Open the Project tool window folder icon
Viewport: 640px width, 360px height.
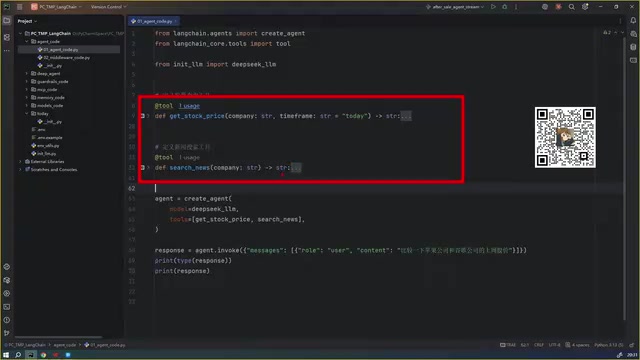click(7, 21)
